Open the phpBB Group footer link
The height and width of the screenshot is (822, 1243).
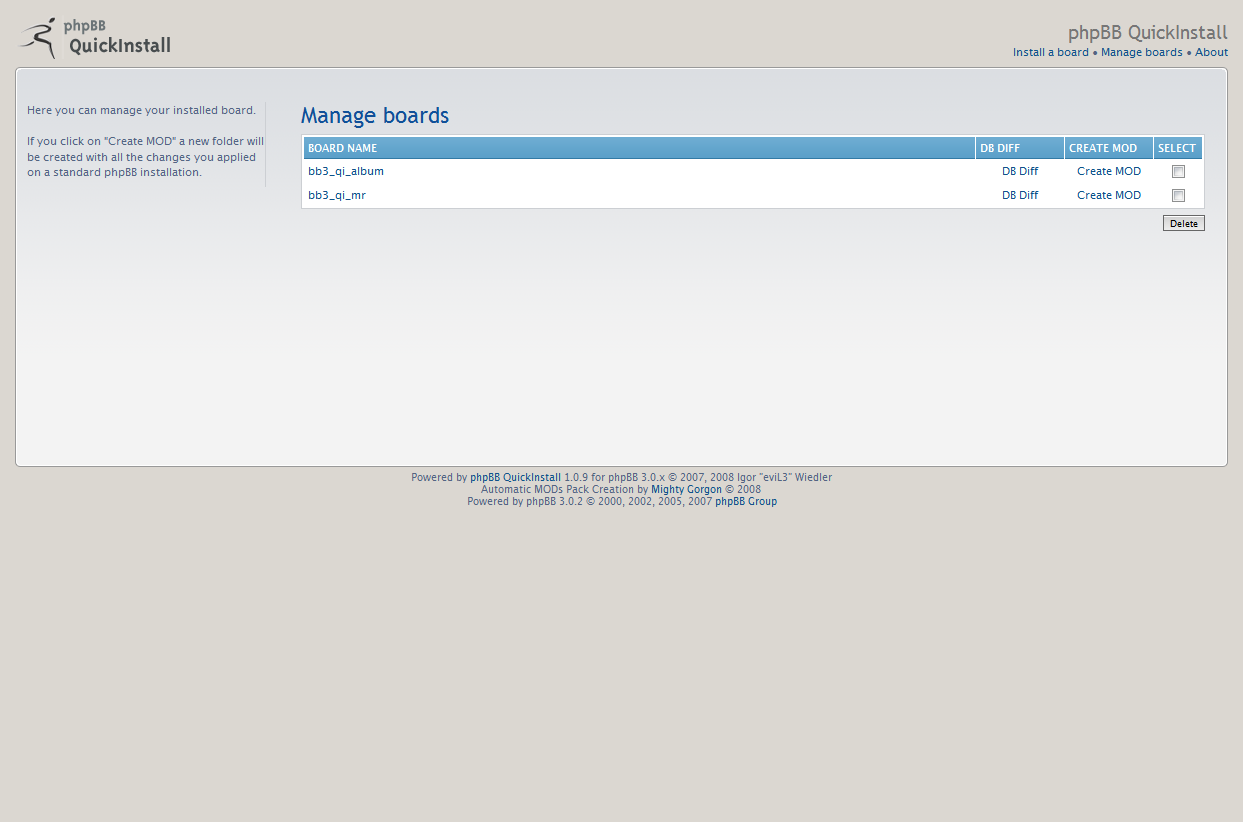tap(746, 501)
